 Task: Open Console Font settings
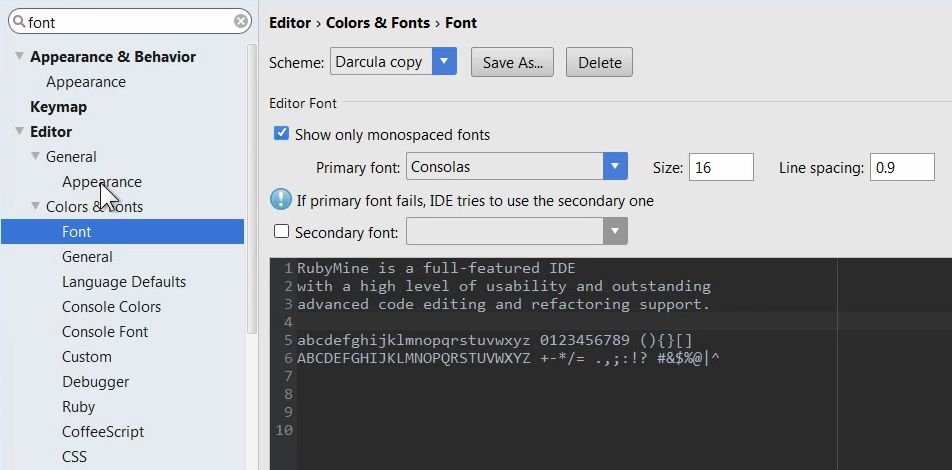(x=105, y=332)
